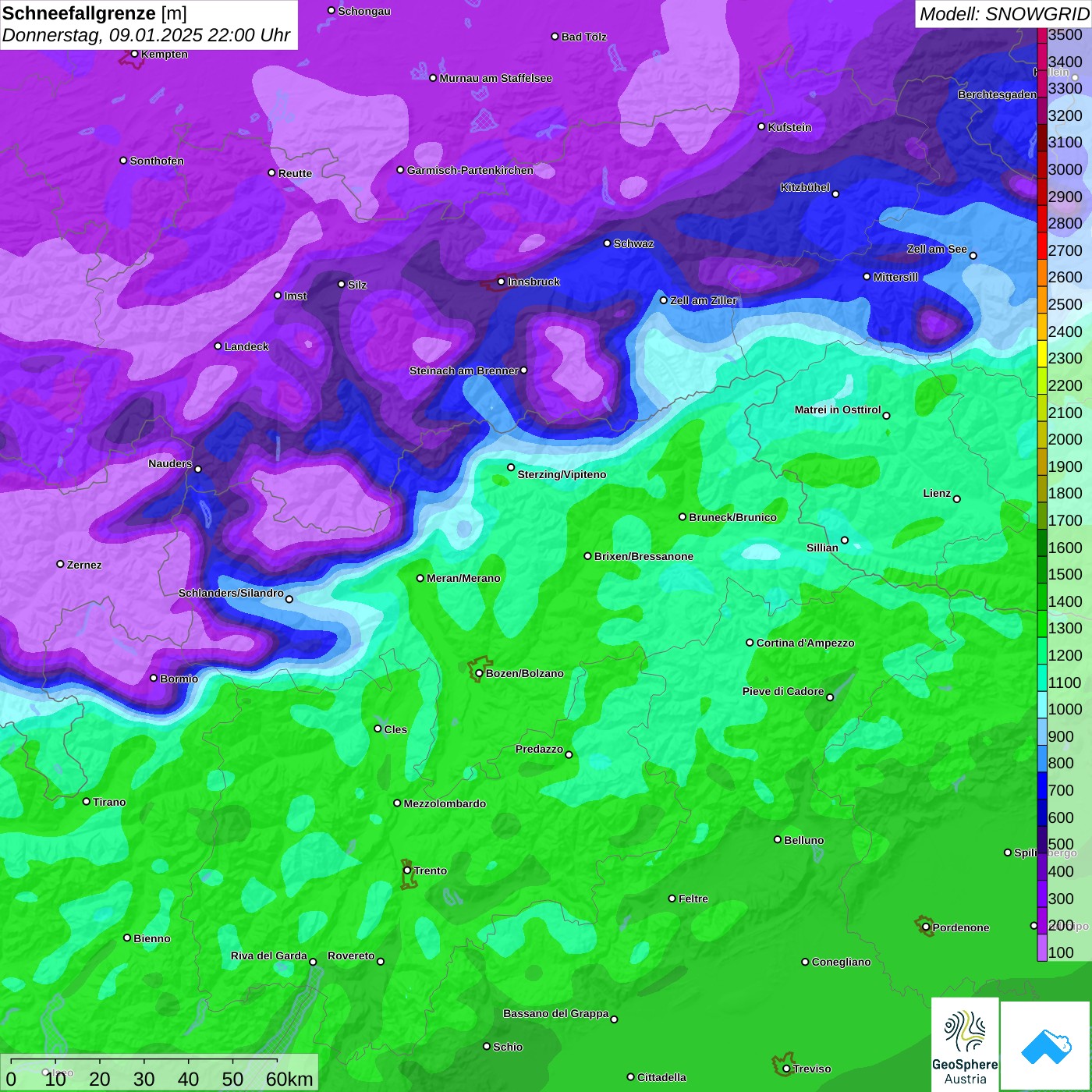The width and height of the screenshot is (1092, 1092).
Task: Click the date line Donnerstag, 09.01.2025 22:00 Uhr
Action: (x=146, y=35)
